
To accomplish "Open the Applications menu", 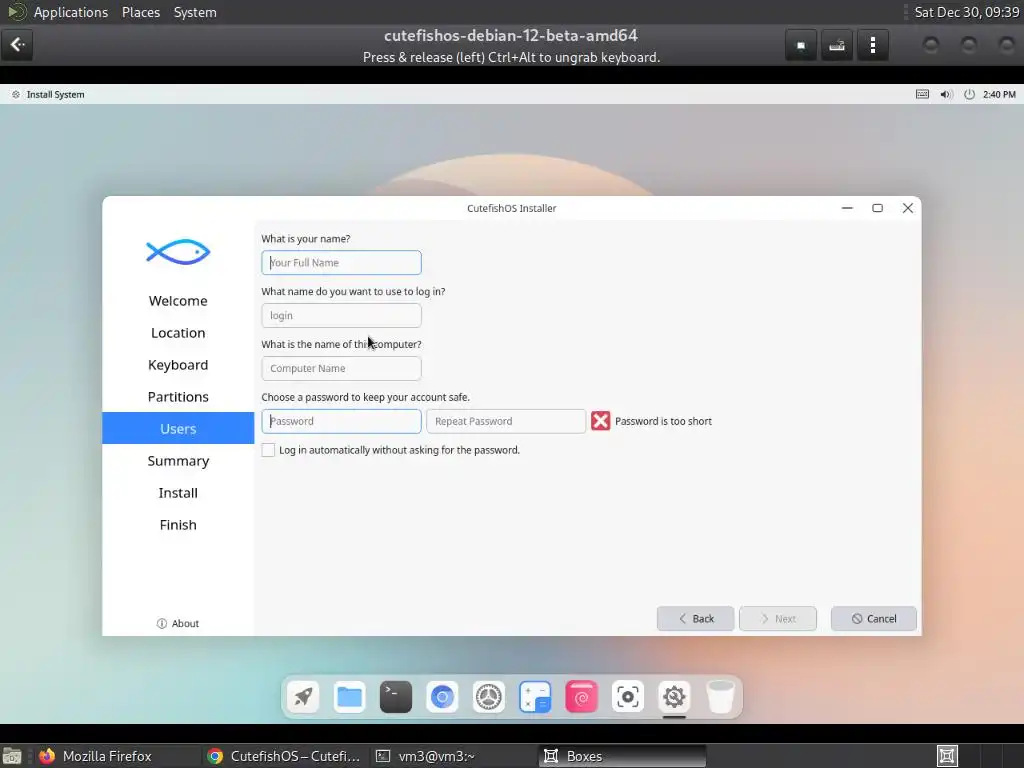I will pyautogui.click(x=71, y=12).
